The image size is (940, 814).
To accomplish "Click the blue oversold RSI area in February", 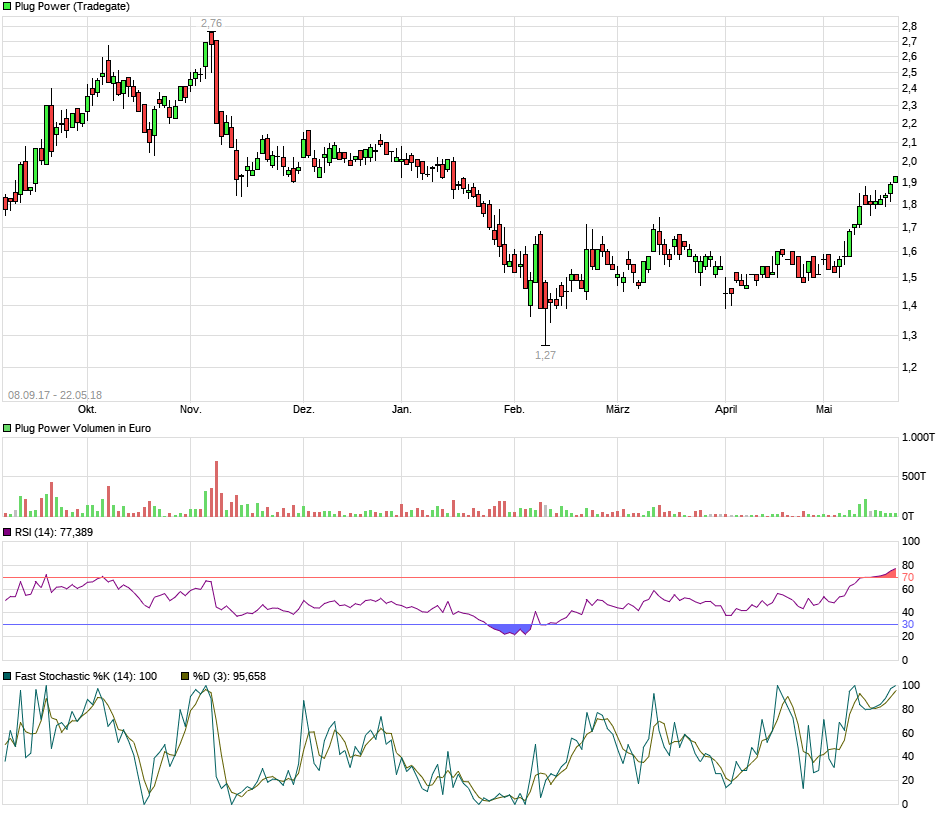I will tap(511, 629).
